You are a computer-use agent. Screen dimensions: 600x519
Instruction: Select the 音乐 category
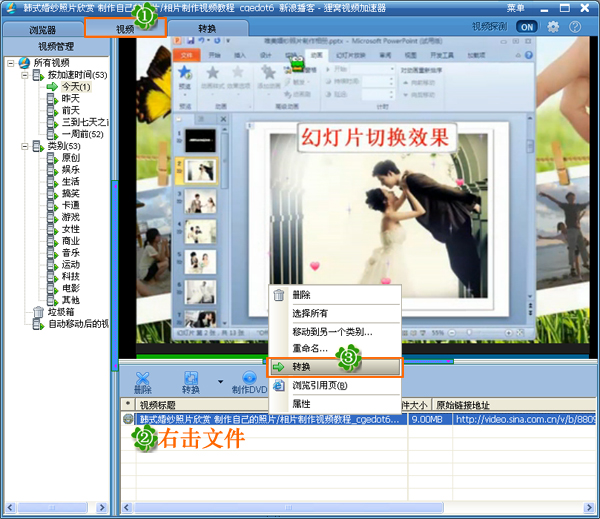(71, 253)
